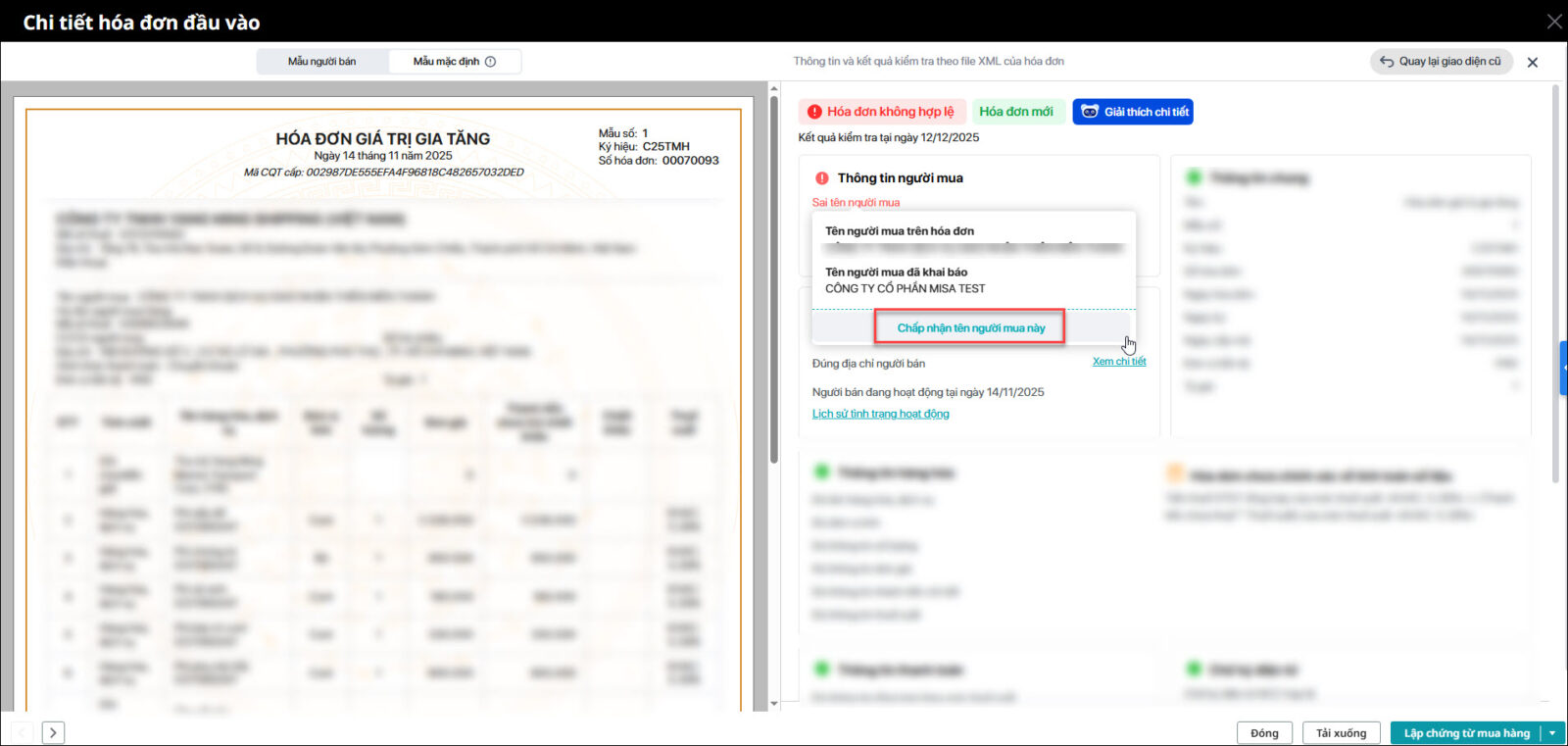Click the Tải xuống button
The height and width of the screenshot is (746, 1568).
[x=1341, y=733]
